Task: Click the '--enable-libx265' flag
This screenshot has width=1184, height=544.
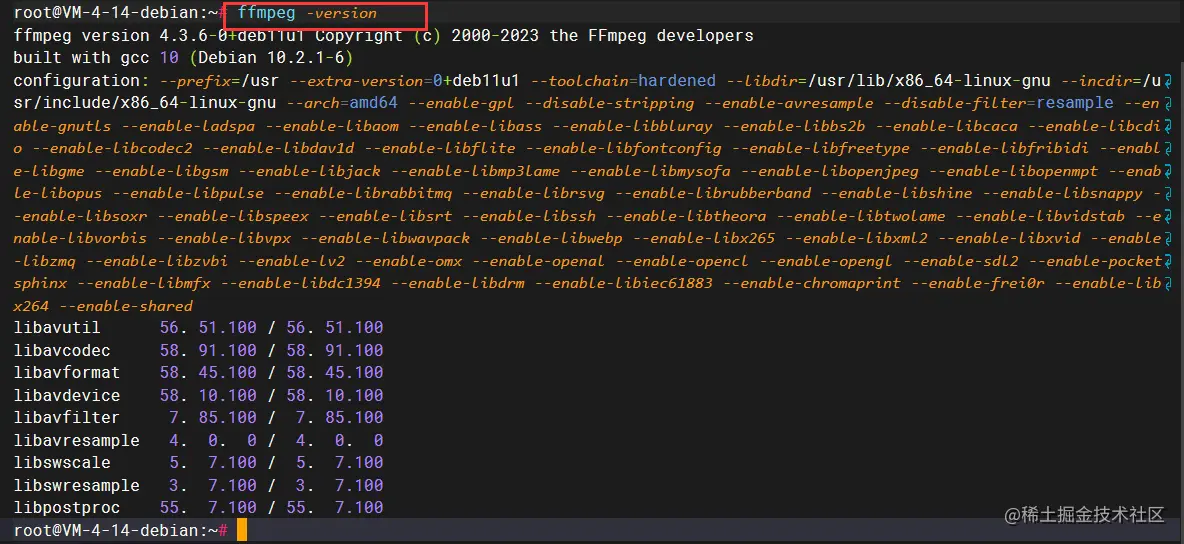Action: (705, 239)
